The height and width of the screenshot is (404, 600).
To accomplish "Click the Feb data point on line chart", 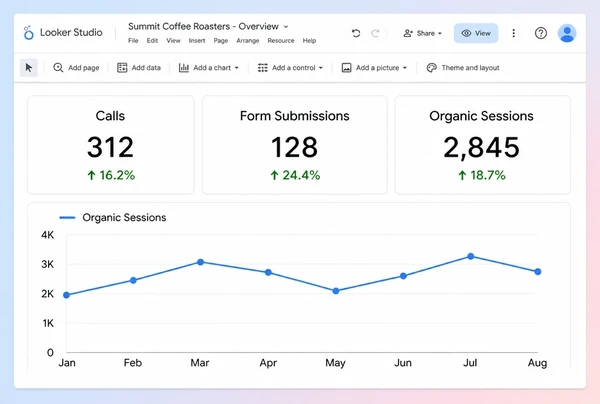I will point(133,280).
